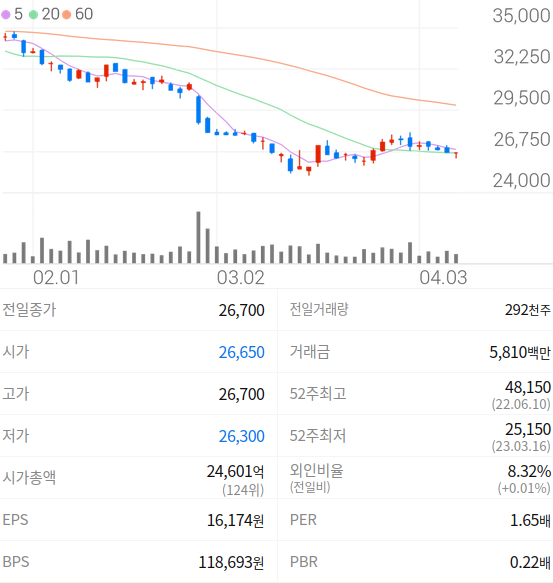This screenshot has width=553, height=583.
Task: Click the 02.01 date axis label
Action: 56,278
